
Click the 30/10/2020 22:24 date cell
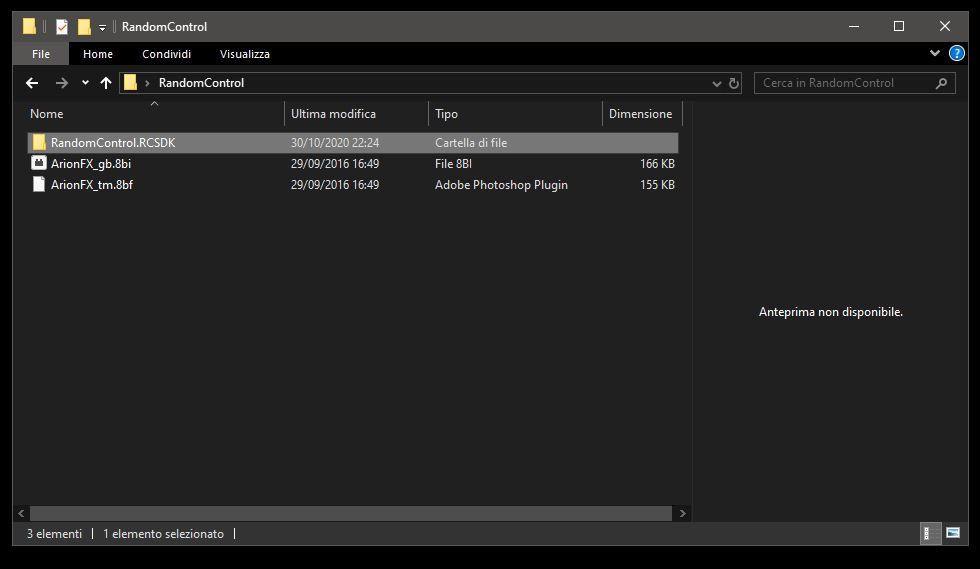pos(334,143)
